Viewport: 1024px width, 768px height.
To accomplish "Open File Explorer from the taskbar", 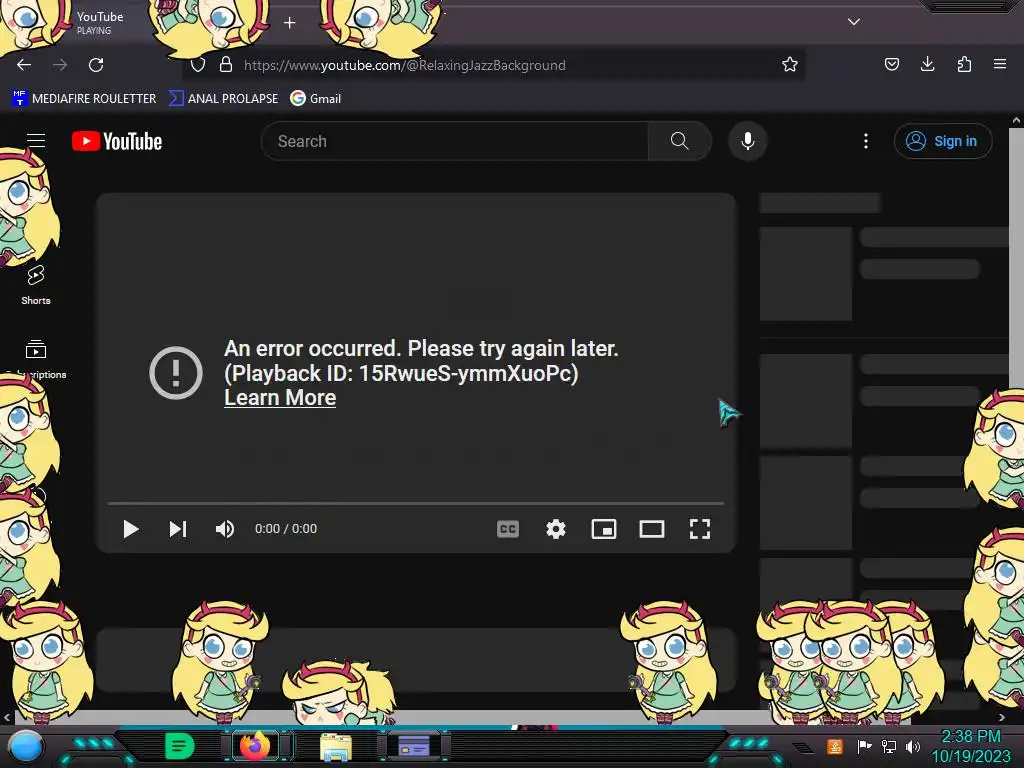I will [x=336, y=747].
